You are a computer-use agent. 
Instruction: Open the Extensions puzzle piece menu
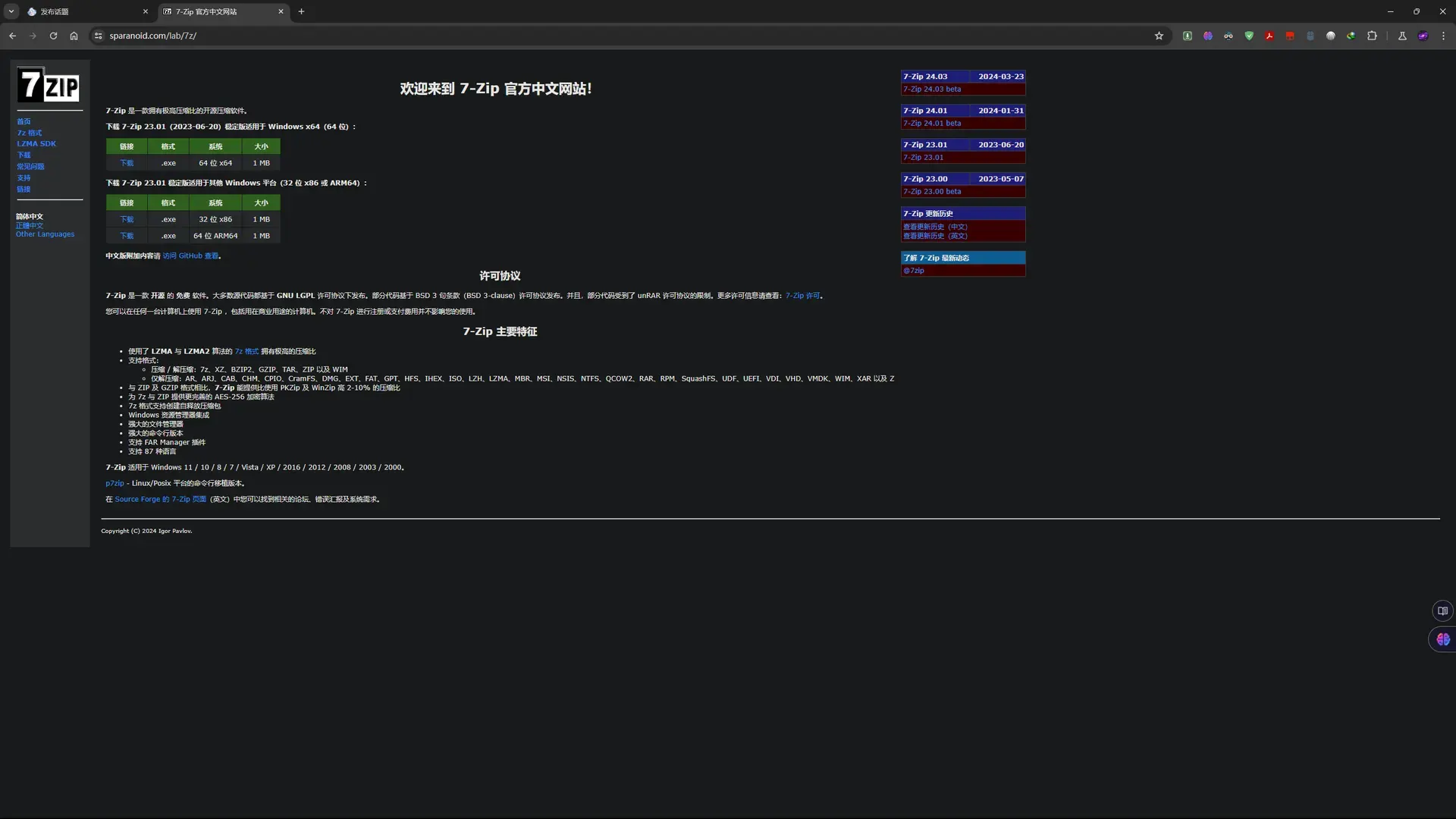[1372, 36]
